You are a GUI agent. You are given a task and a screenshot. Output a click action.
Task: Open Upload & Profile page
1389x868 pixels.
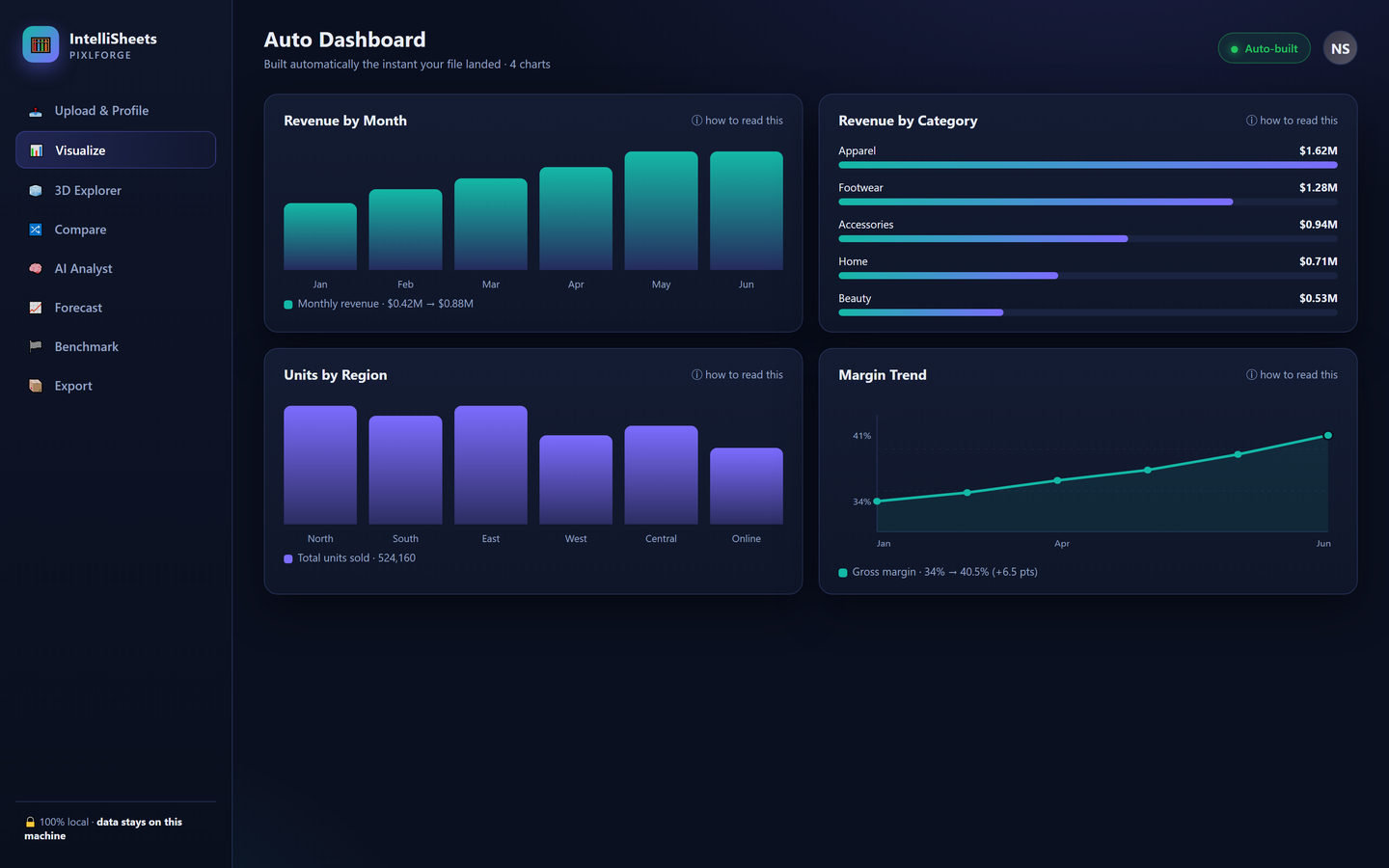[116, 111]
